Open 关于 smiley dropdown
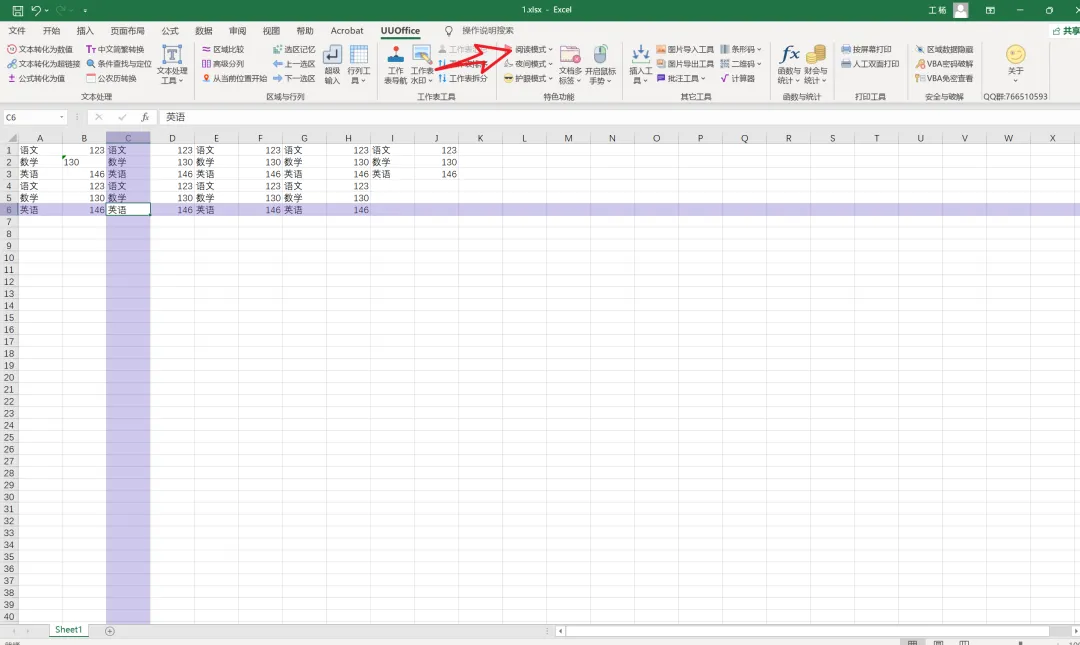This screenshot has width=1080, height=645. pos(1015,64)
